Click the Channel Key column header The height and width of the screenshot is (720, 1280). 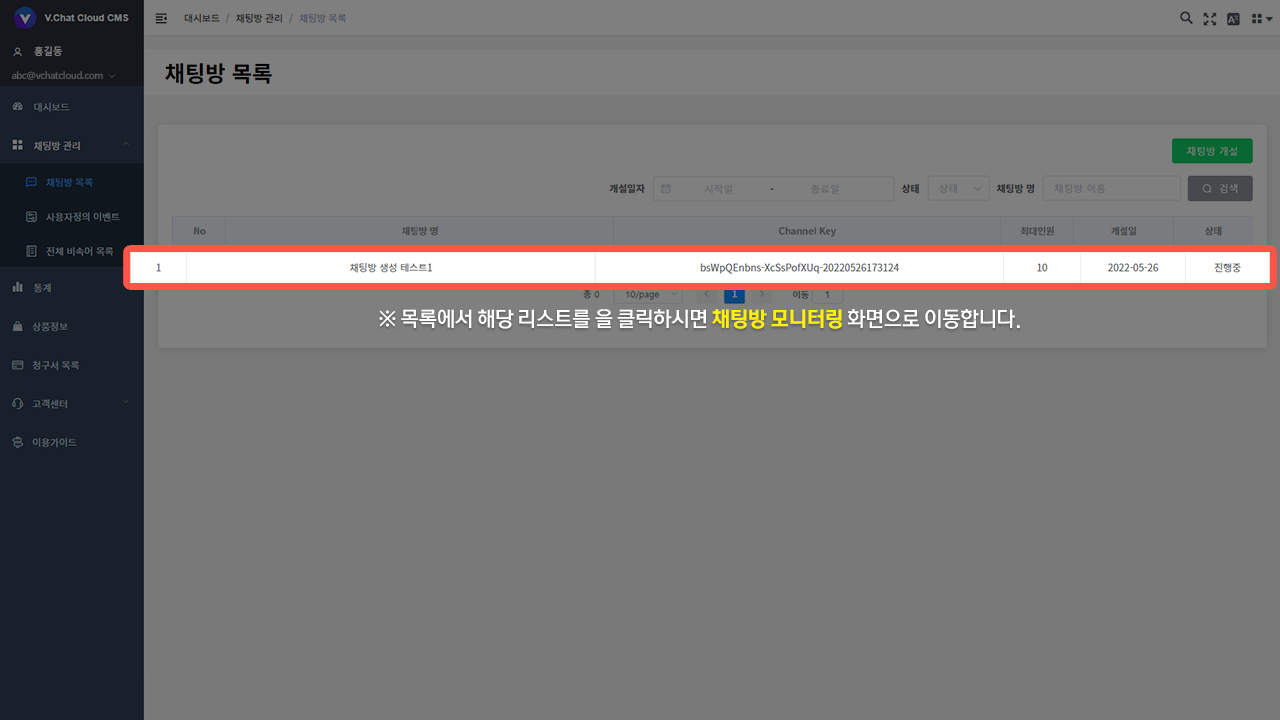tap(807, 231)
